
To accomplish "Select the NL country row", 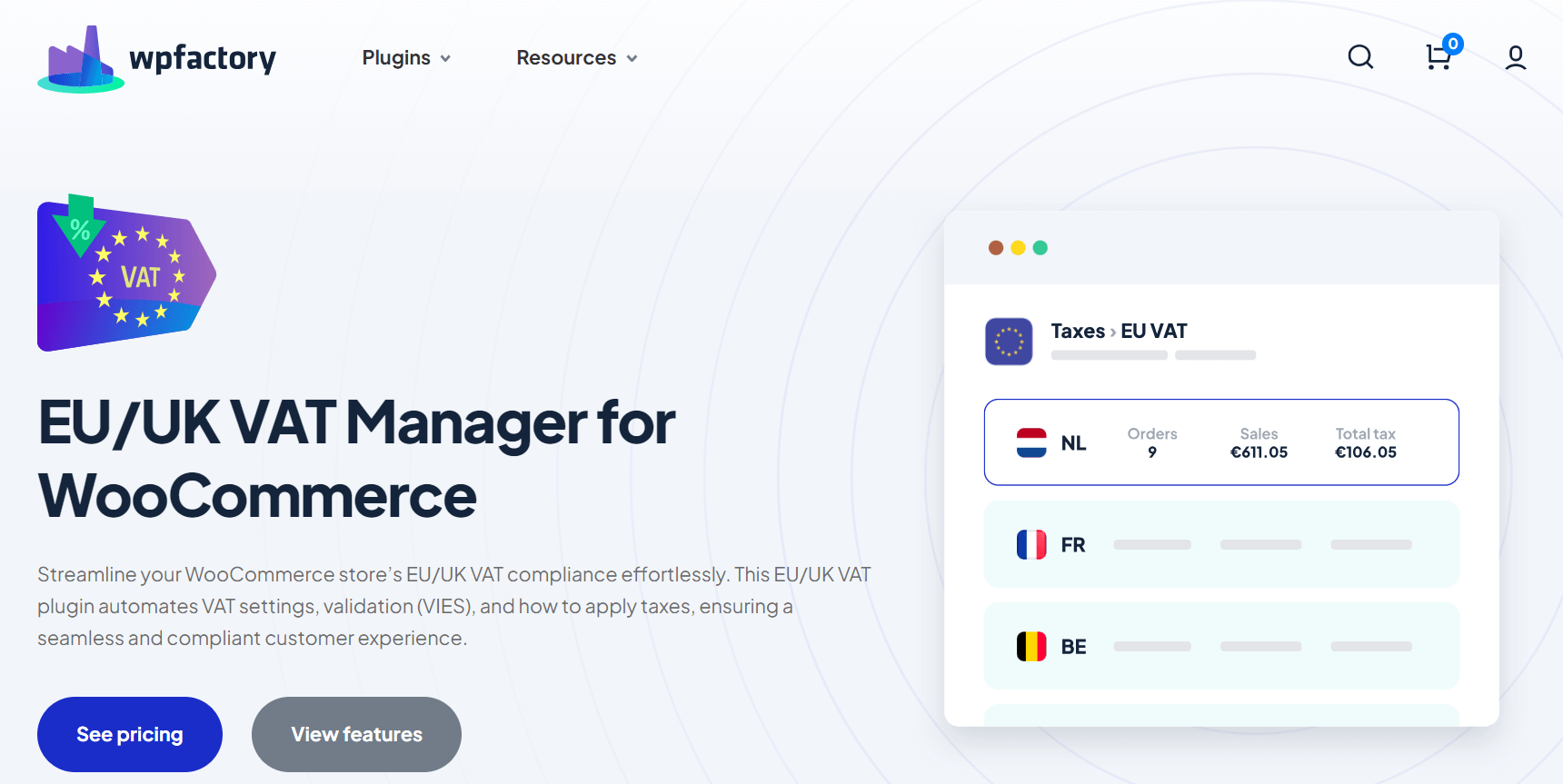I will 1221,442.
